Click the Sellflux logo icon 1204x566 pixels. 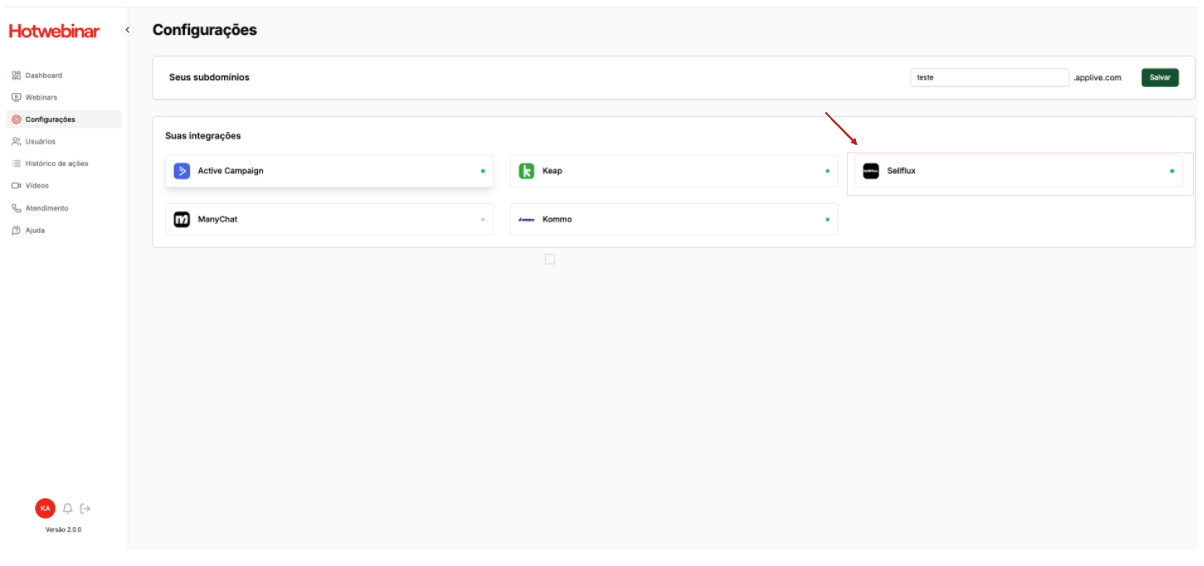(x=871, y=171)
